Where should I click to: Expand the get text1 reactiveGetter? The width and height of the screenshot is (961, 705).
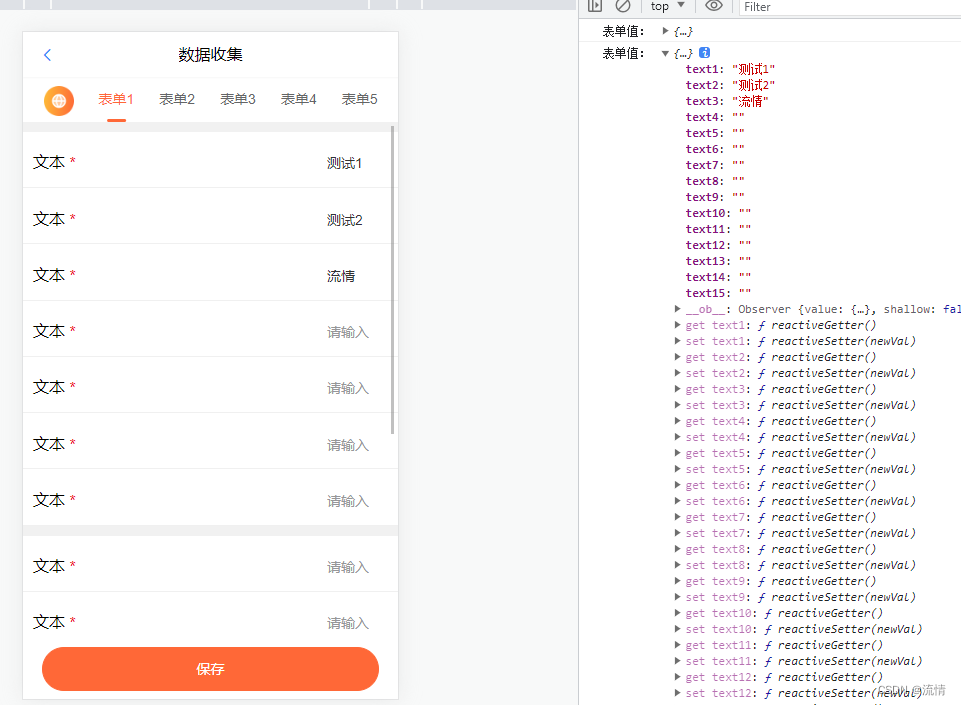[679, 325]
